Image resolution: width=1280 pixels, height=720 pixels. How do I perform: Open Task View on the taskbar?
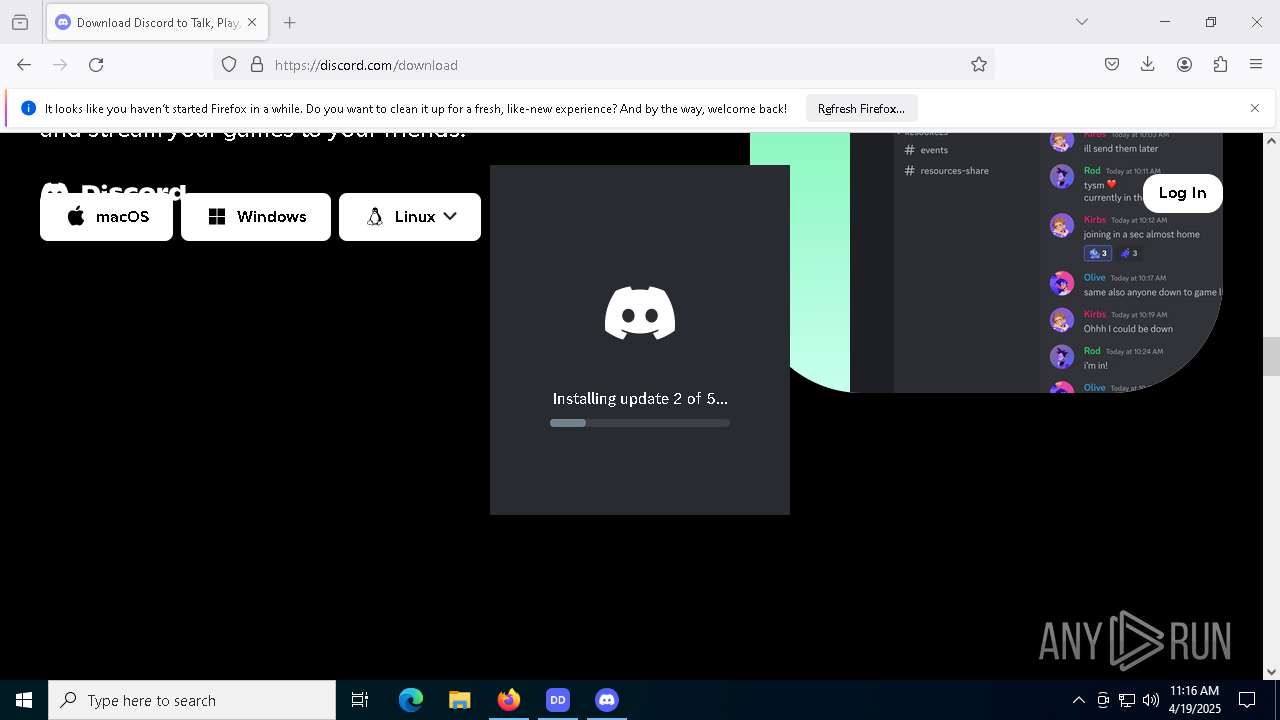click(360, 700)
